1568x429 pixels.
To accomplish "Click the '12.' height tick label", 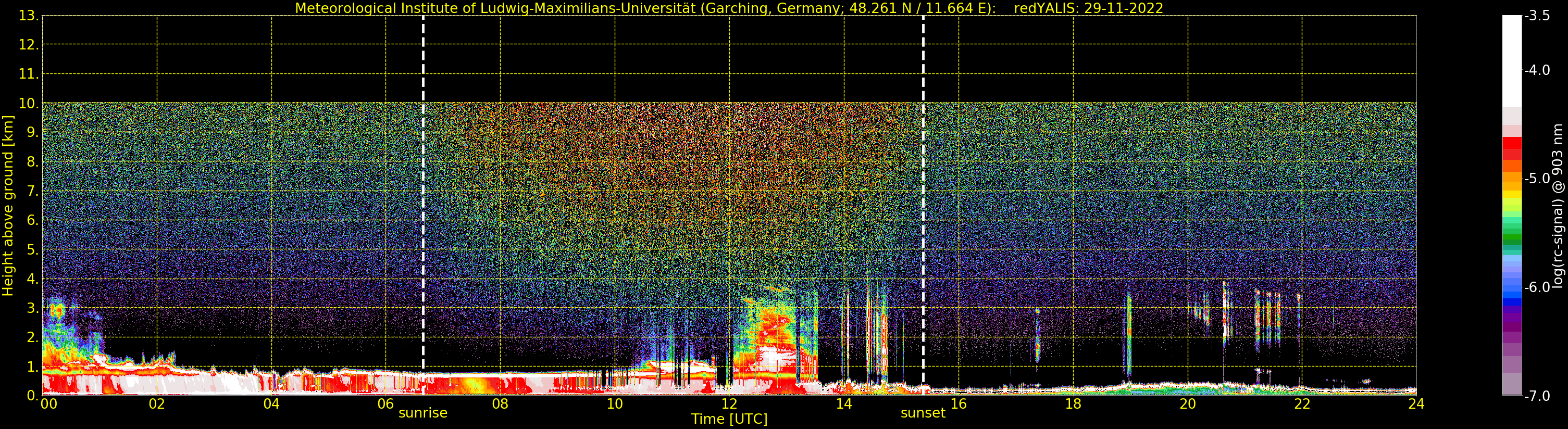I will [29, 45].
